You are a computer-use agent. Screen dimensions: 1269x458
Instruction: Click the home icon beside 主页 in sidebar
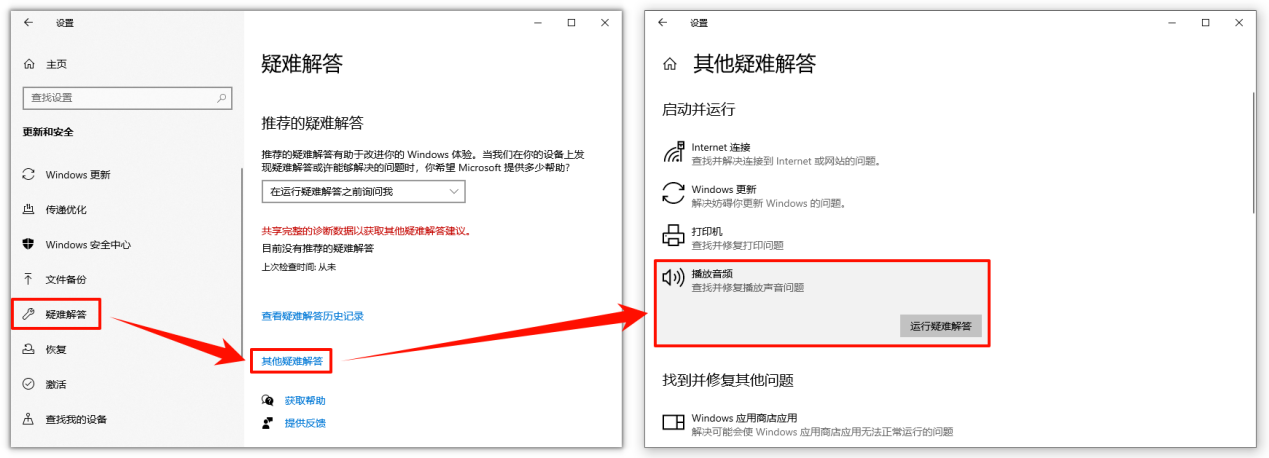point(28,64)
